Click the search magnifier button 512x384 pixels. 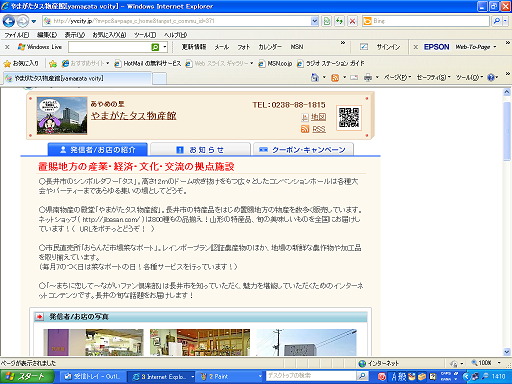(497, 21)
